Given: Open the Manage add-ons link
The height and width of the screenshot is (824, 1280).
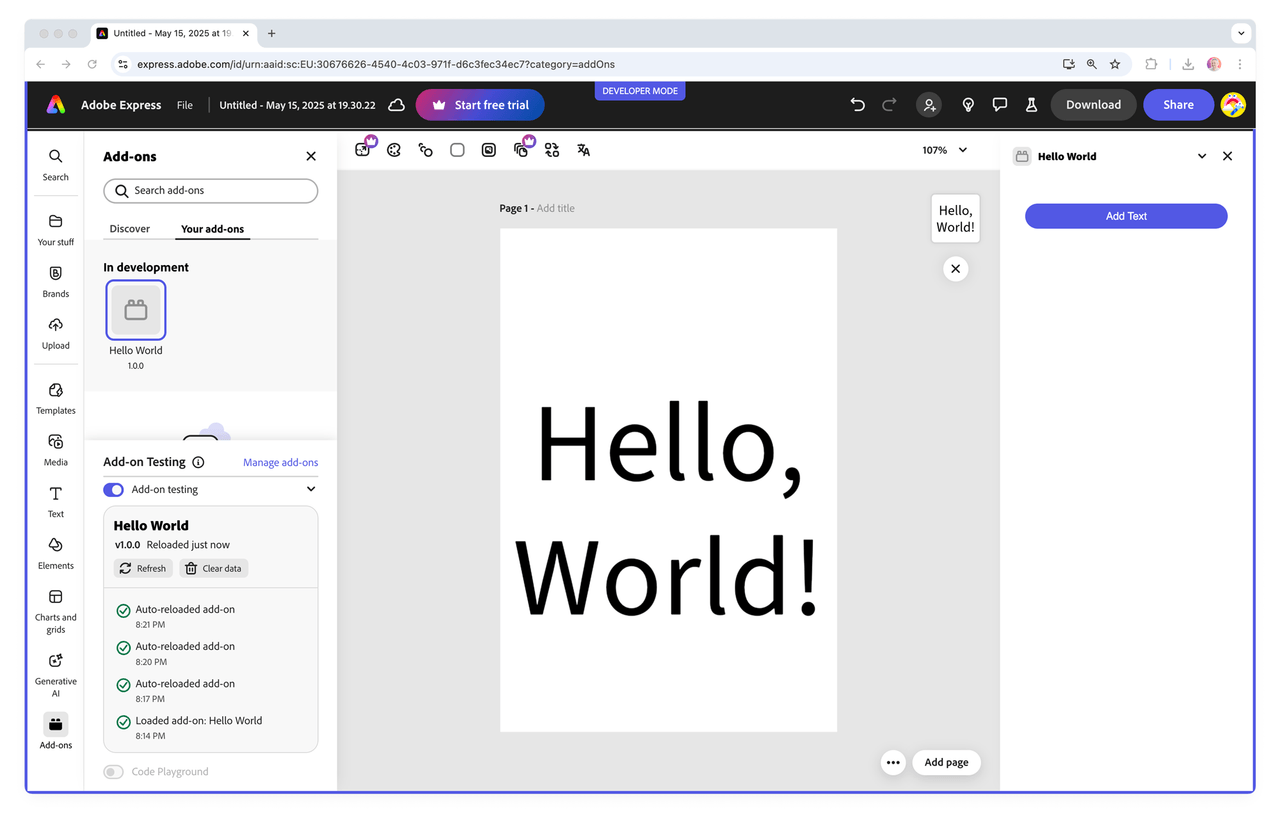Looking at the screenshot, I should pyautogui.click(x=280, y=463).
